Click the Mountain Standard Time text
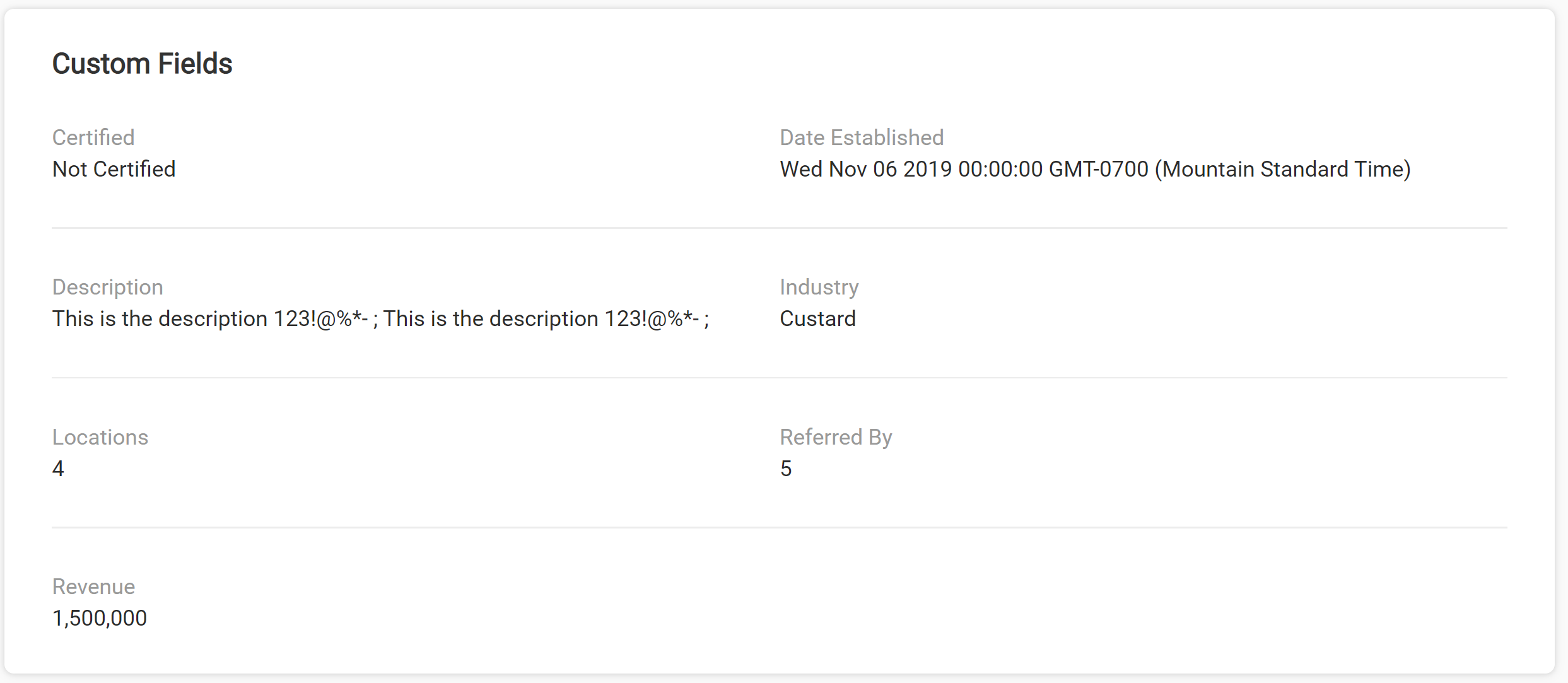This screenshot has width=1568, height=683. coord(1283,169)
